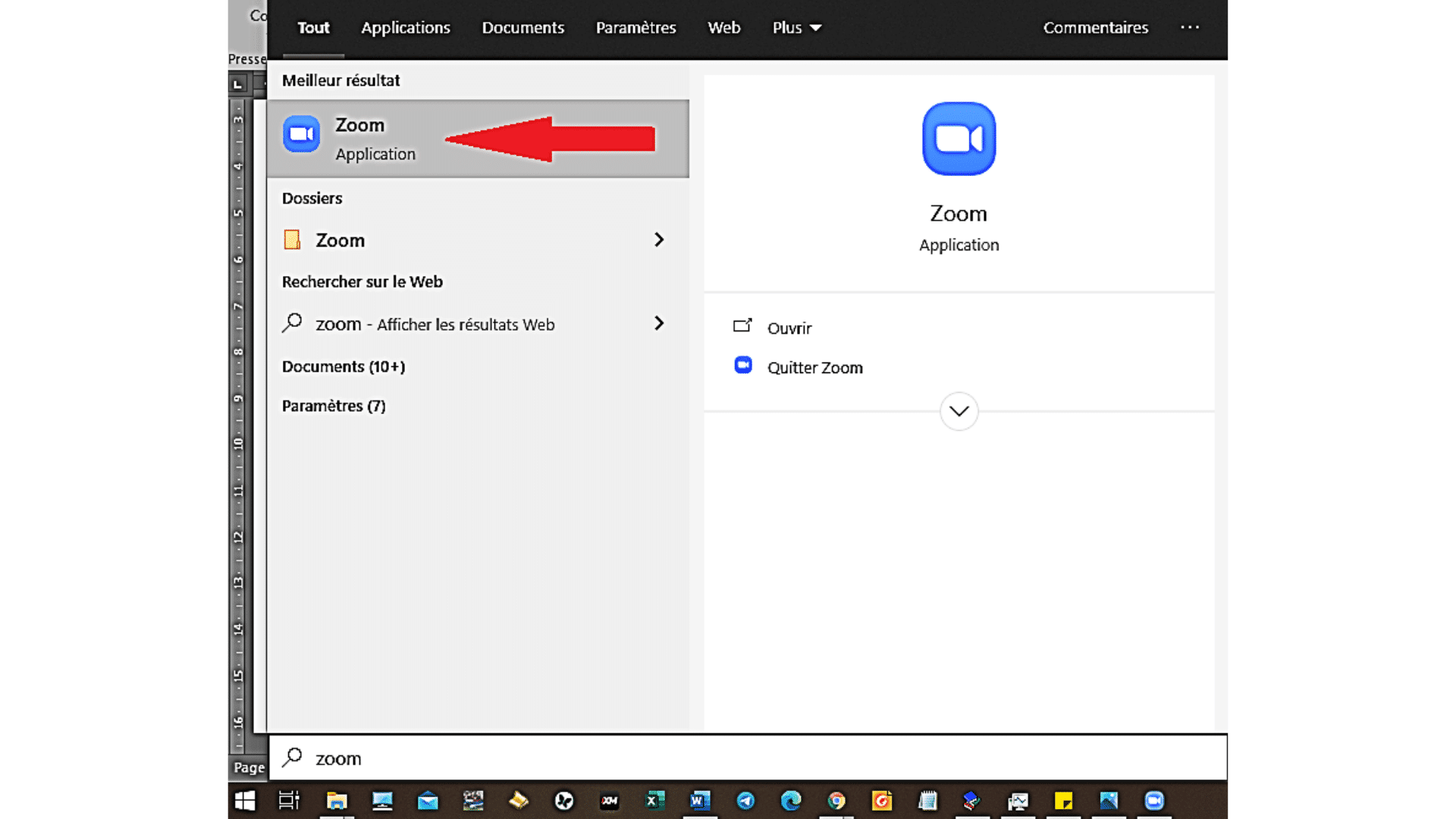Click the search box containing zoom
The height and width of the screenshot is (819, 1456).
(x=747, y=758)
